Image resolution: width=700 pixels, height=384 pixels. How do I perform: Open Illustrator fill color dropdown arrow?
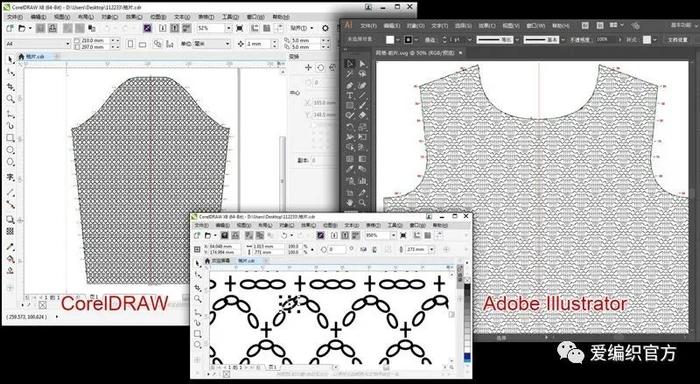(398, 40)
